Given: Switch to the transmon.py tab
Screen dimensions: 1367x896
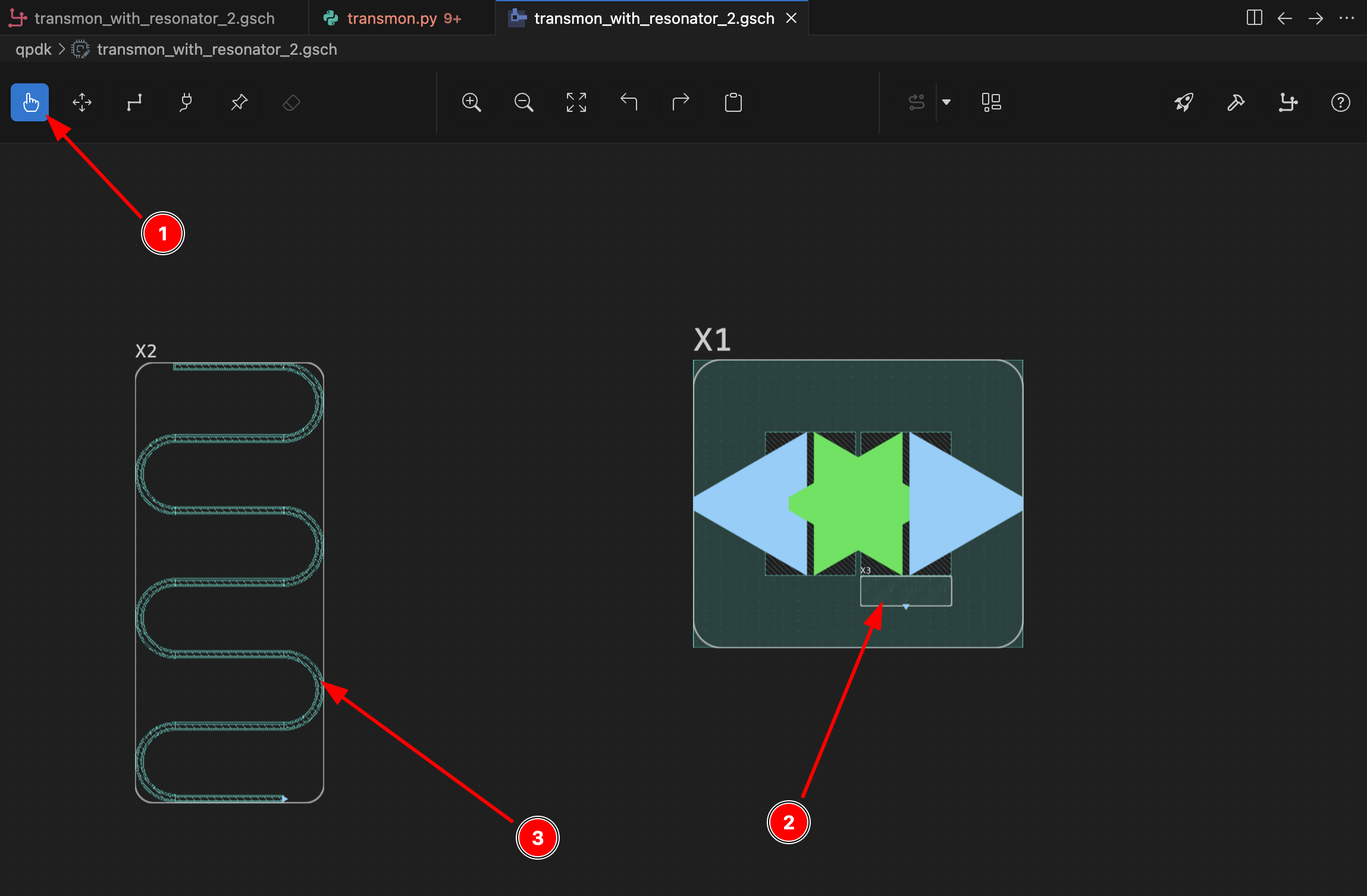Looking at the screenshot, I should pyautogui.click(x=402, y=18).
